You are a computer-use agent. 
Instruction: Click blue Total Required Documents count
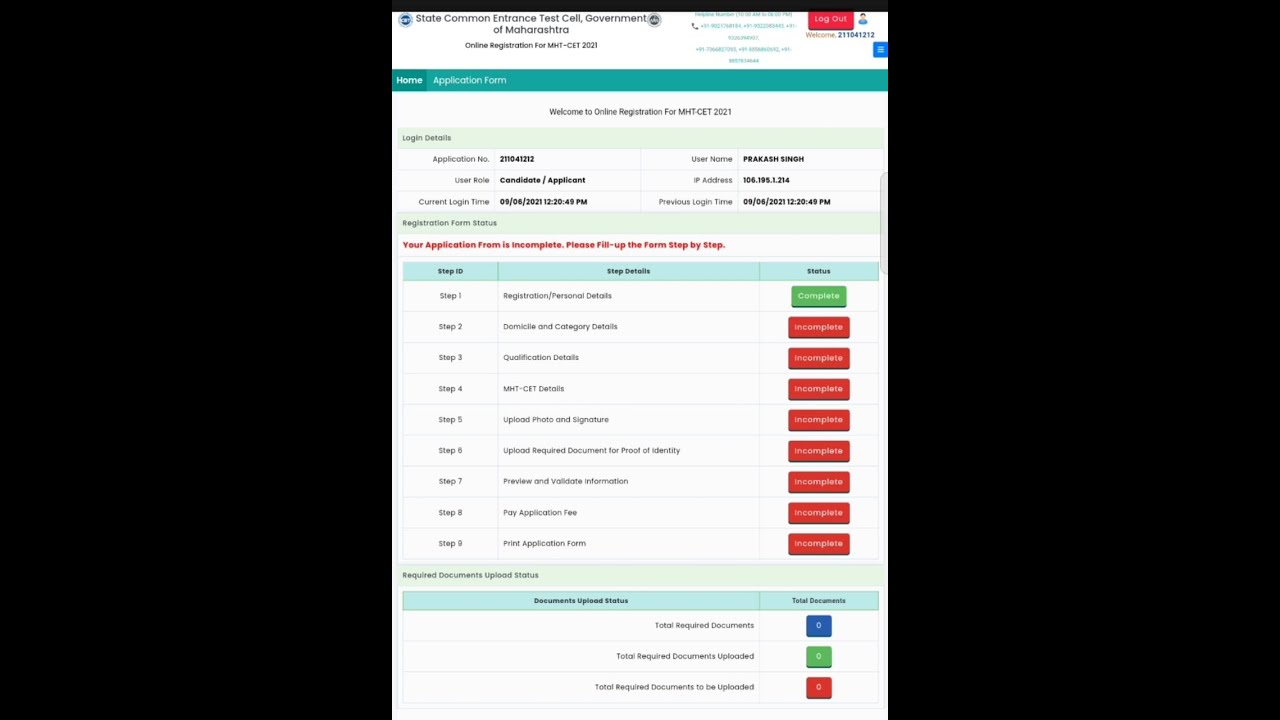click(x=819, y=626)
